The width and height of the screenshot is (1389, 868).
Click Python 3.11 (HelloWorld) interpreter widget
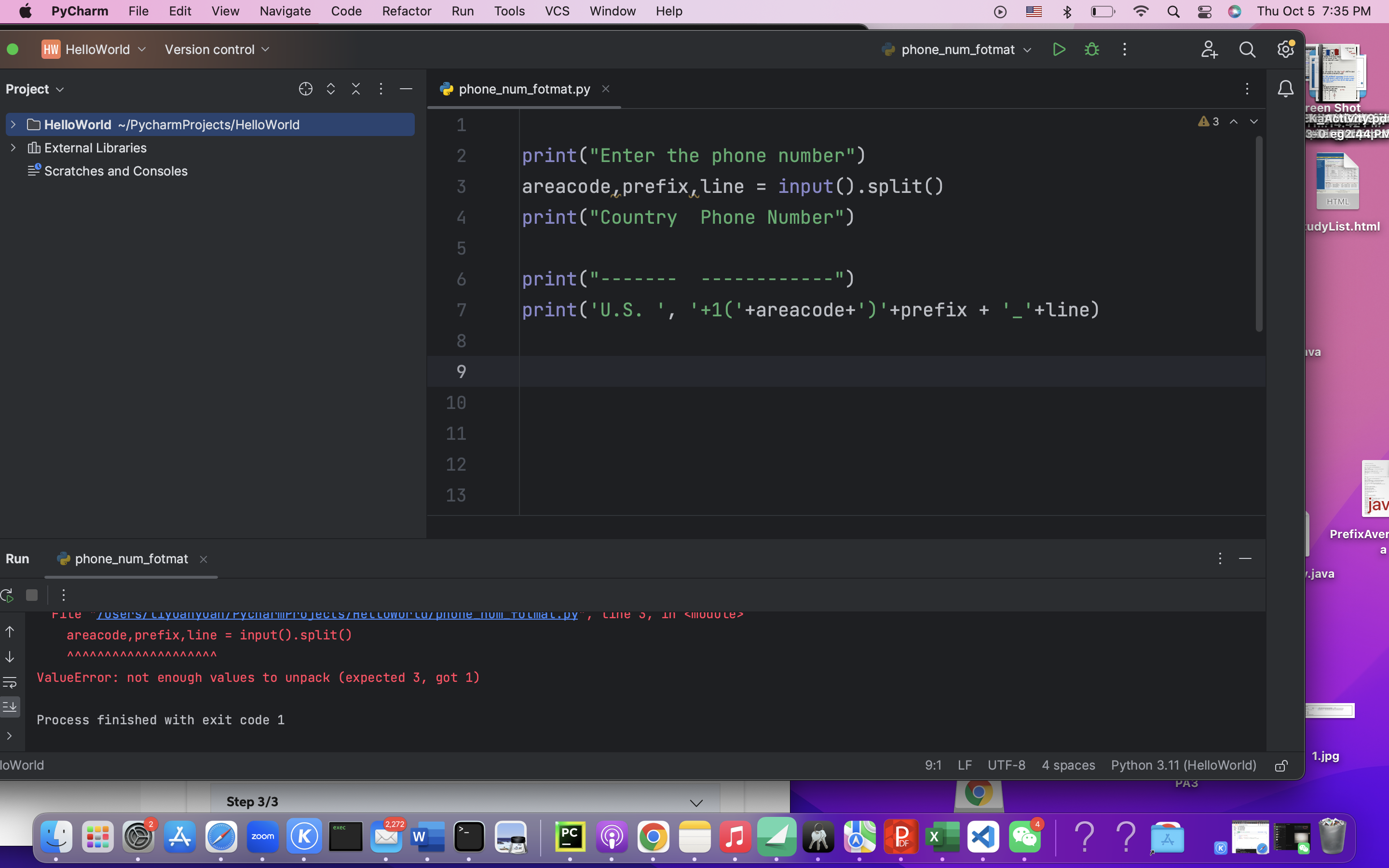1183,765
